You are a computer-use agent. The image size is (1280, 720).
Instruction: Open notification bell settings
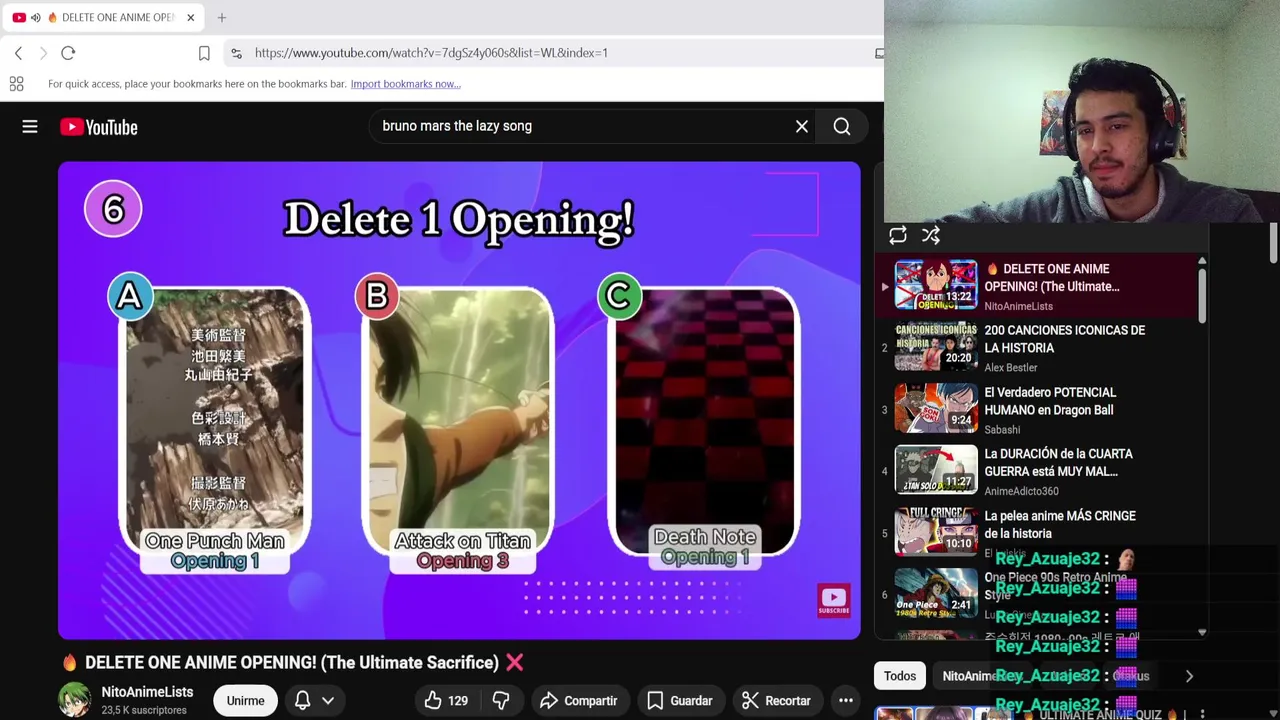click(x=302, y=701)
